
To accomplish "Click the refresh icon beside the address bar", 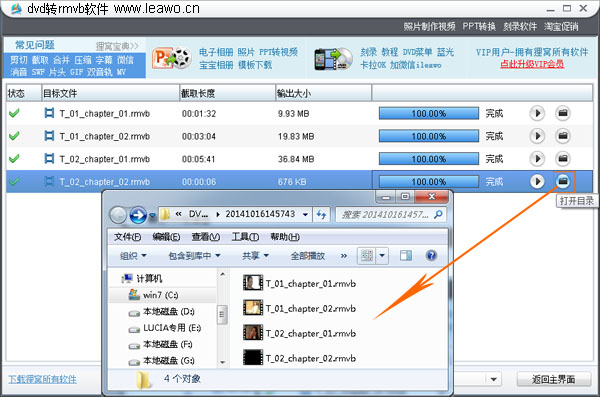I will coord(321,215).
